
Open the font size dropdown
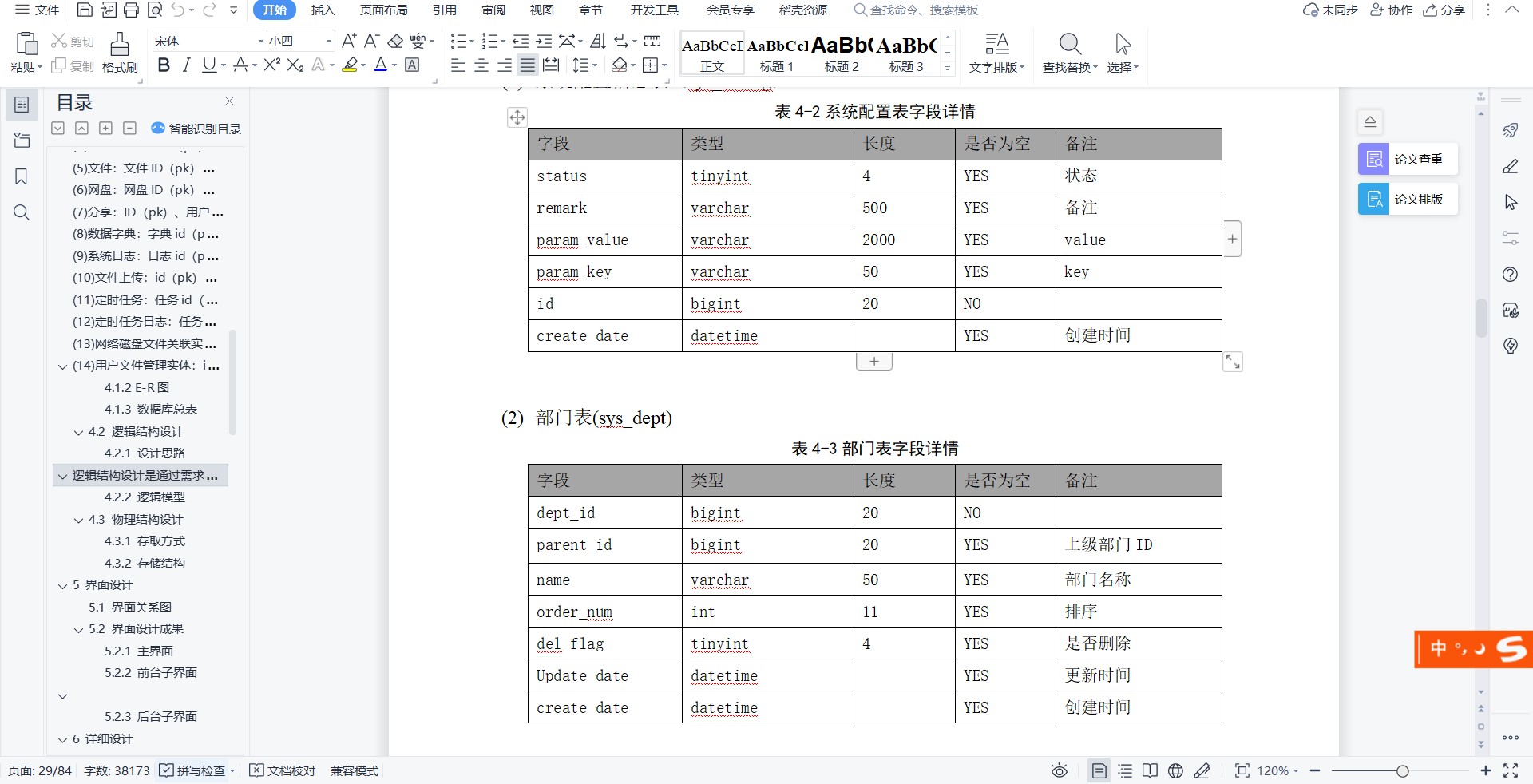(x=328, y=41)
